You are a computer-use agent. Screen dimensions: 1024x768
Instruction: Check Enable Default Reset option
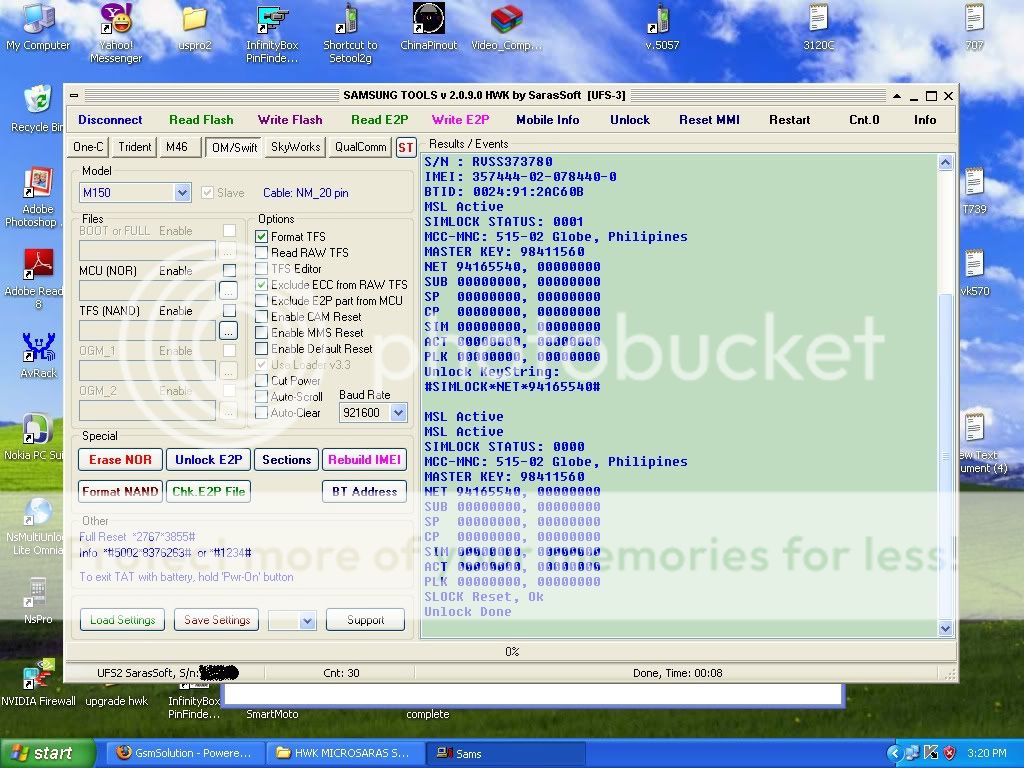[x=261, y=349]
